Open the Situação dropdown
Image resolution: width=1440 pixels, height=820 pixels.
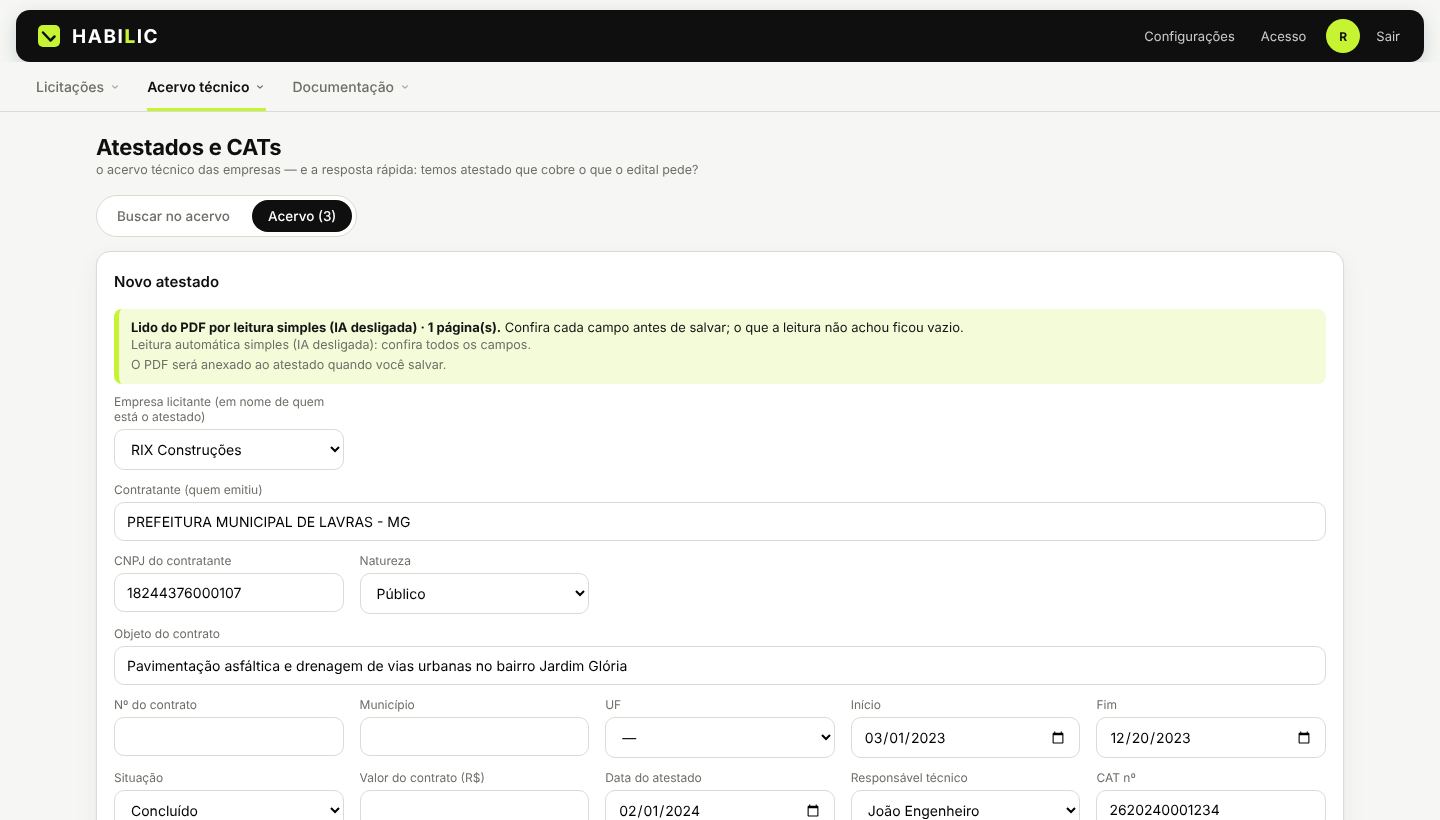coord(229,806)
